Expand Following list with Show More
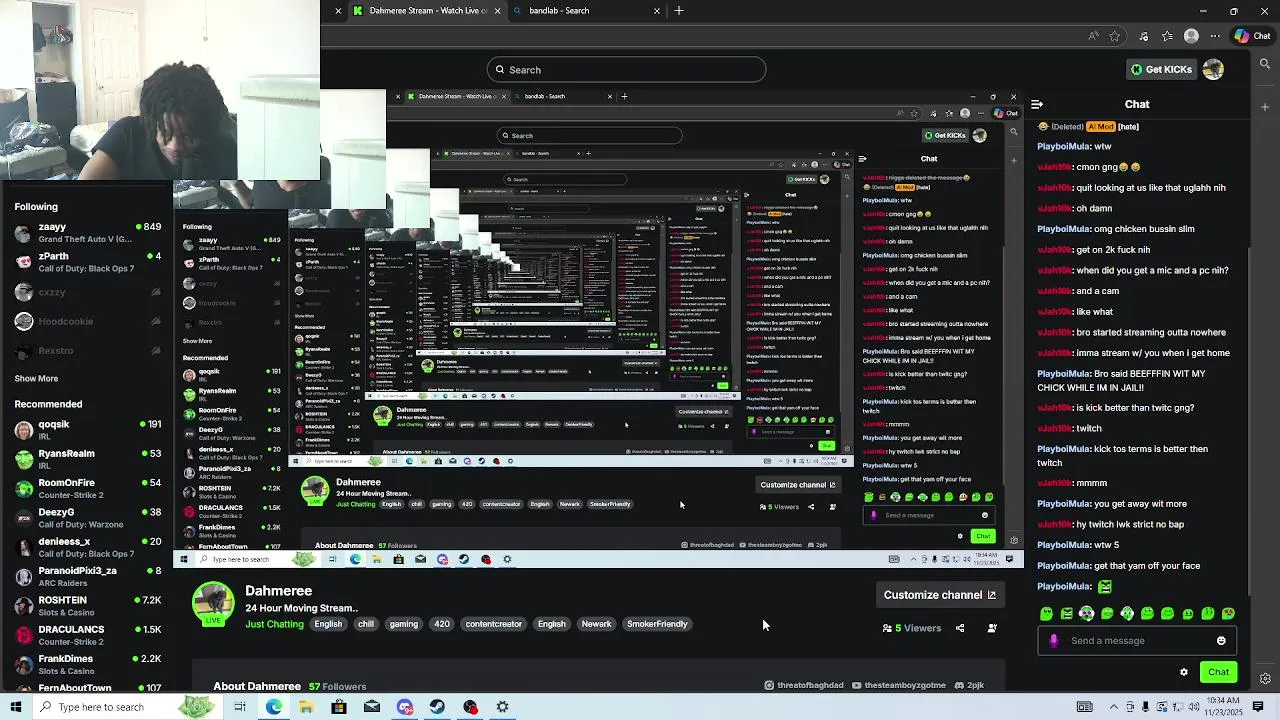The width and height of the screenshot is (1280, 720). click(36, 378)
